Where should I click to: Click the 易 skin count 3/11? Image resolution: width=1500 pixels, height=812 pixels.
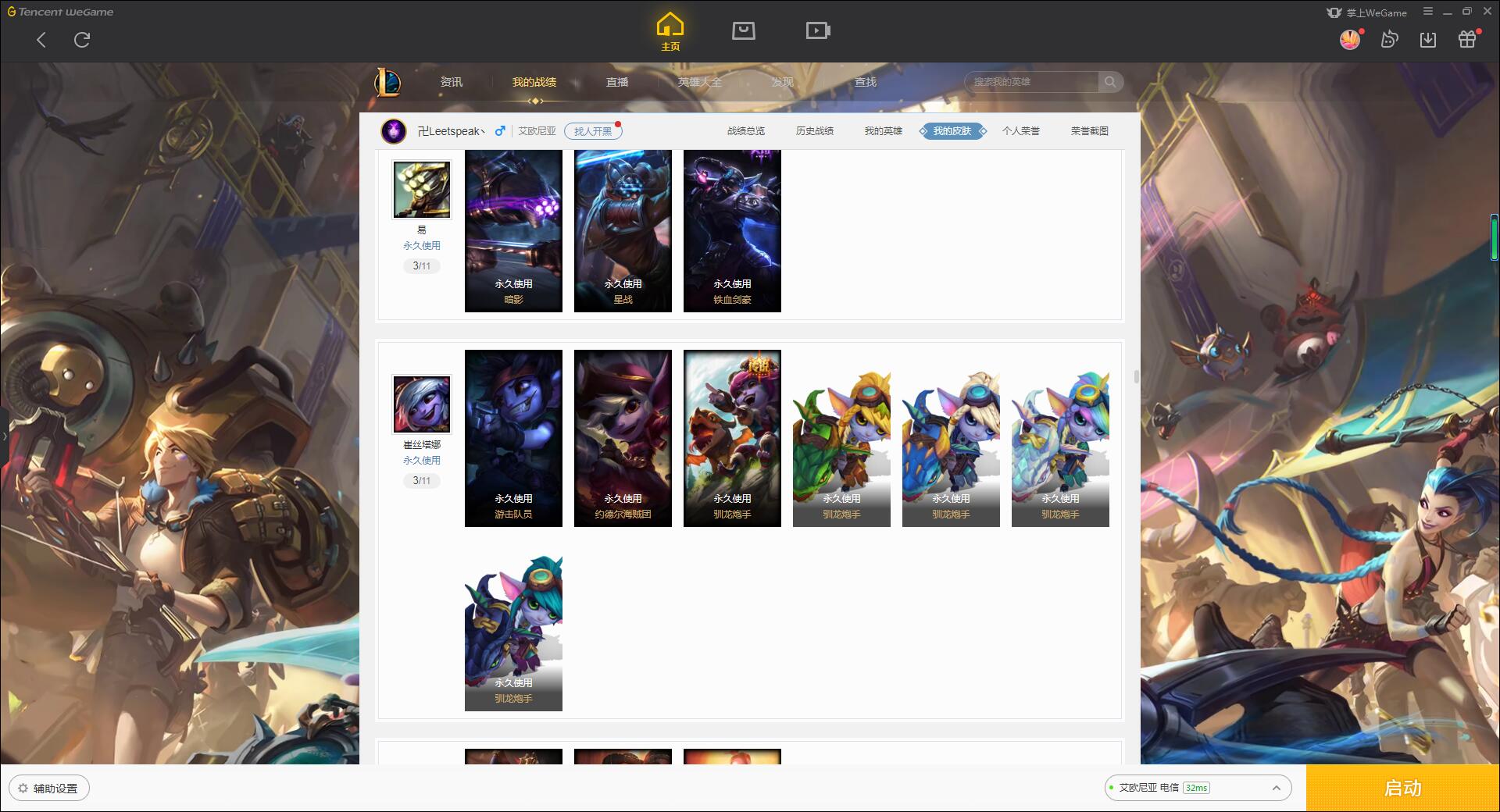pos(422,266)
